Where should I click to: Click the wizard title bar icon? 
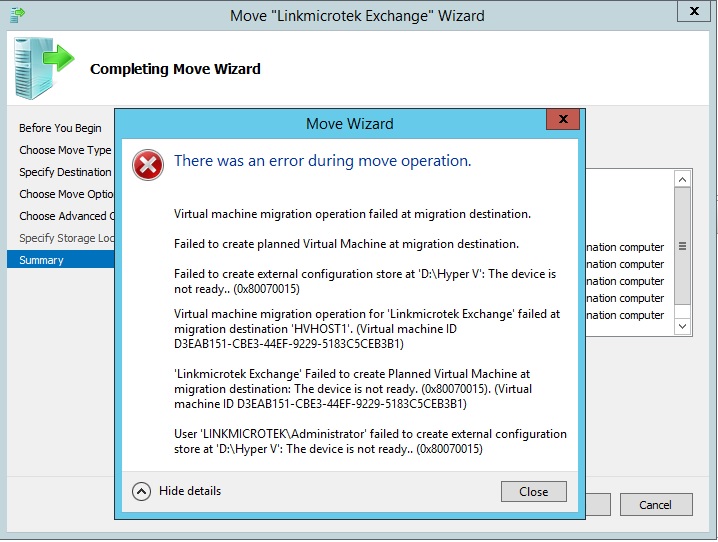point(17,15)
